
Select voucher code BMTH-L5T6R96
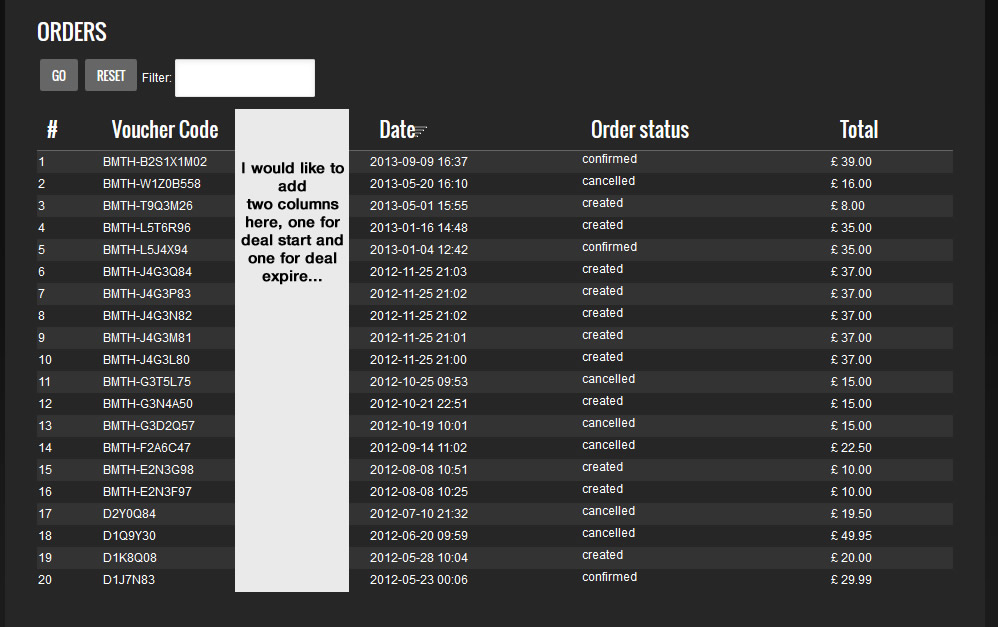coord(146,228)
